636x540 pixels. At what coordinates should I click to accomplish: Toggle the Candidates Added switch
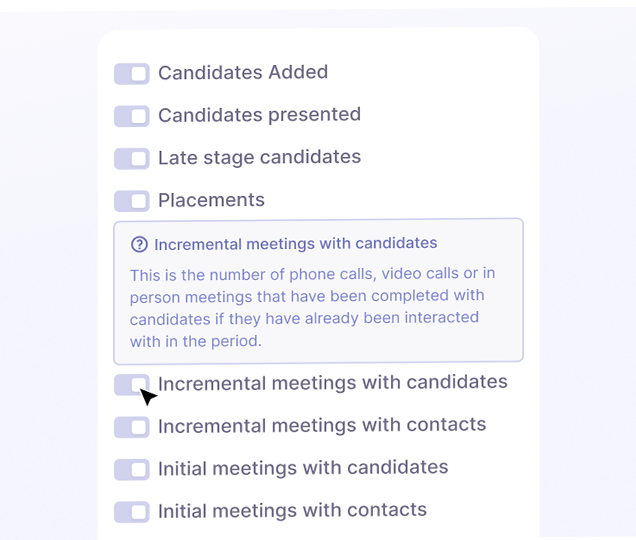131,74
